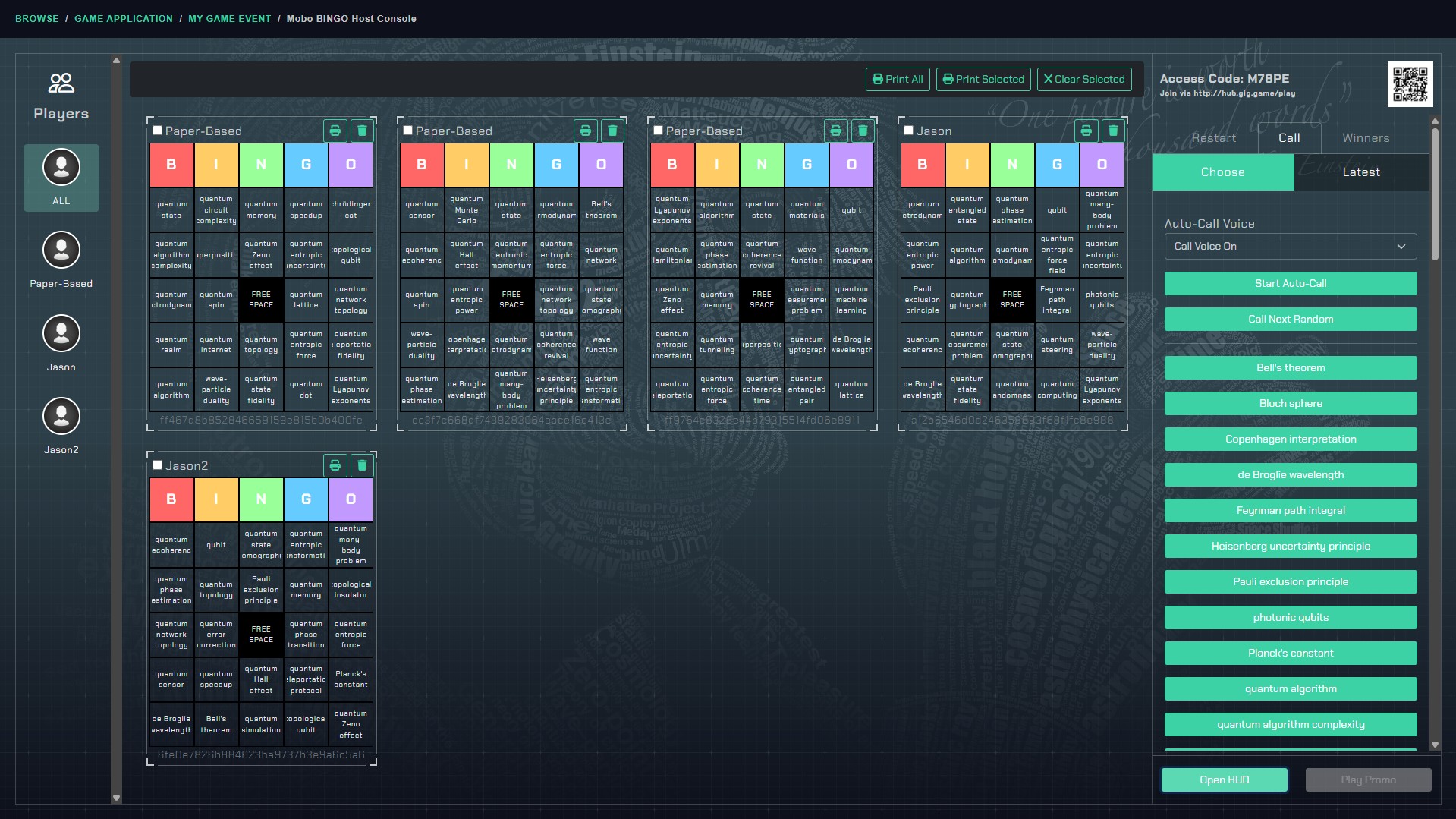Select the Jason player avatar

click(61, 333)
